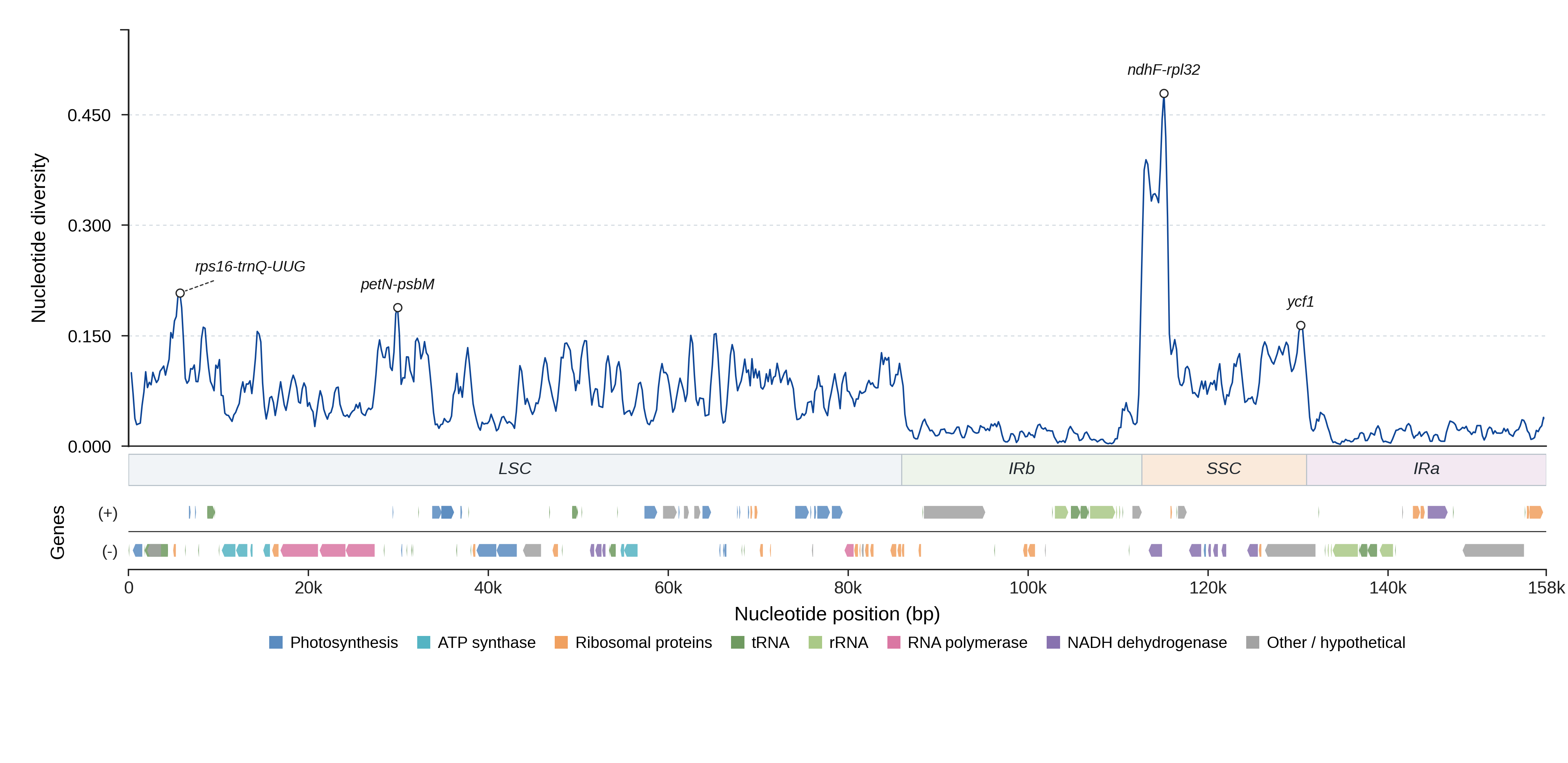Click the 'rRNA' legend label

point(849,642)
